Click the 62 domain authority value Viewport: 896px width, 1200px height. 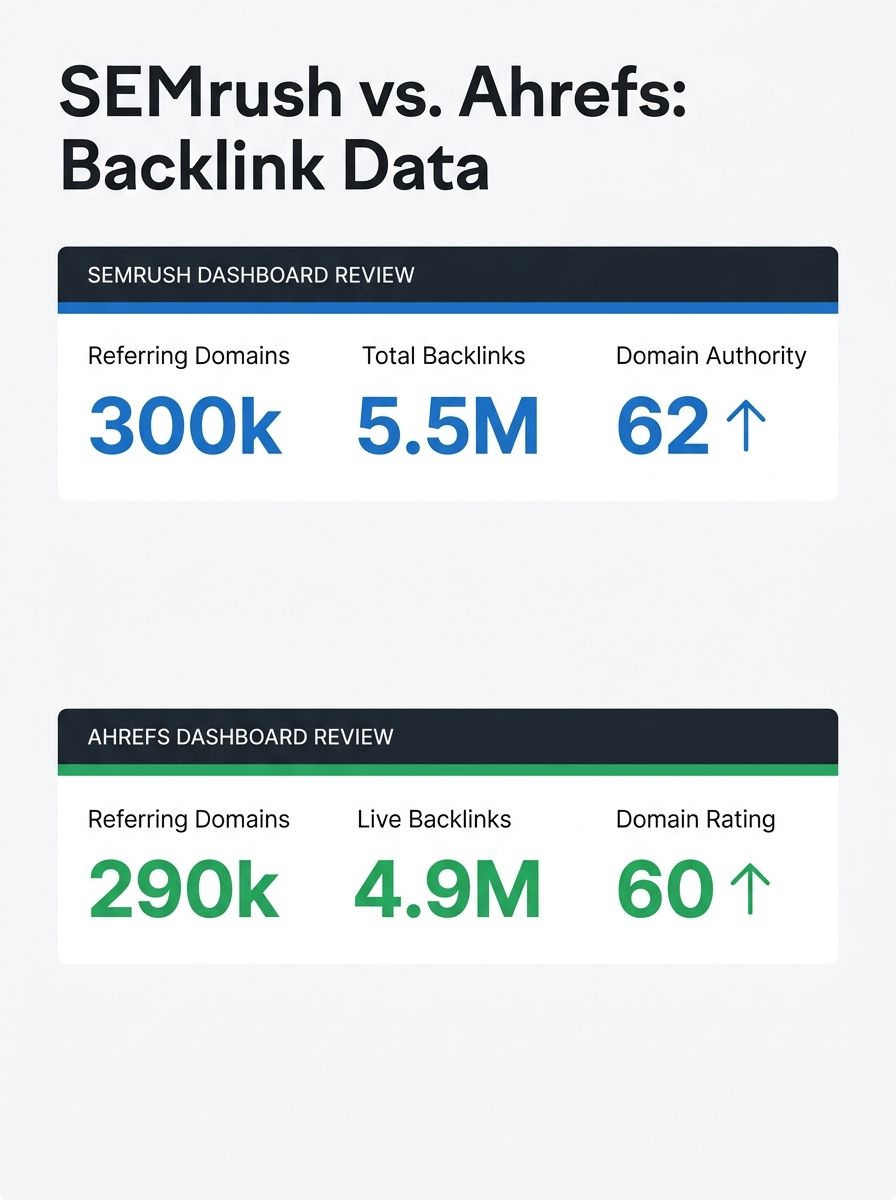[662, 425]
